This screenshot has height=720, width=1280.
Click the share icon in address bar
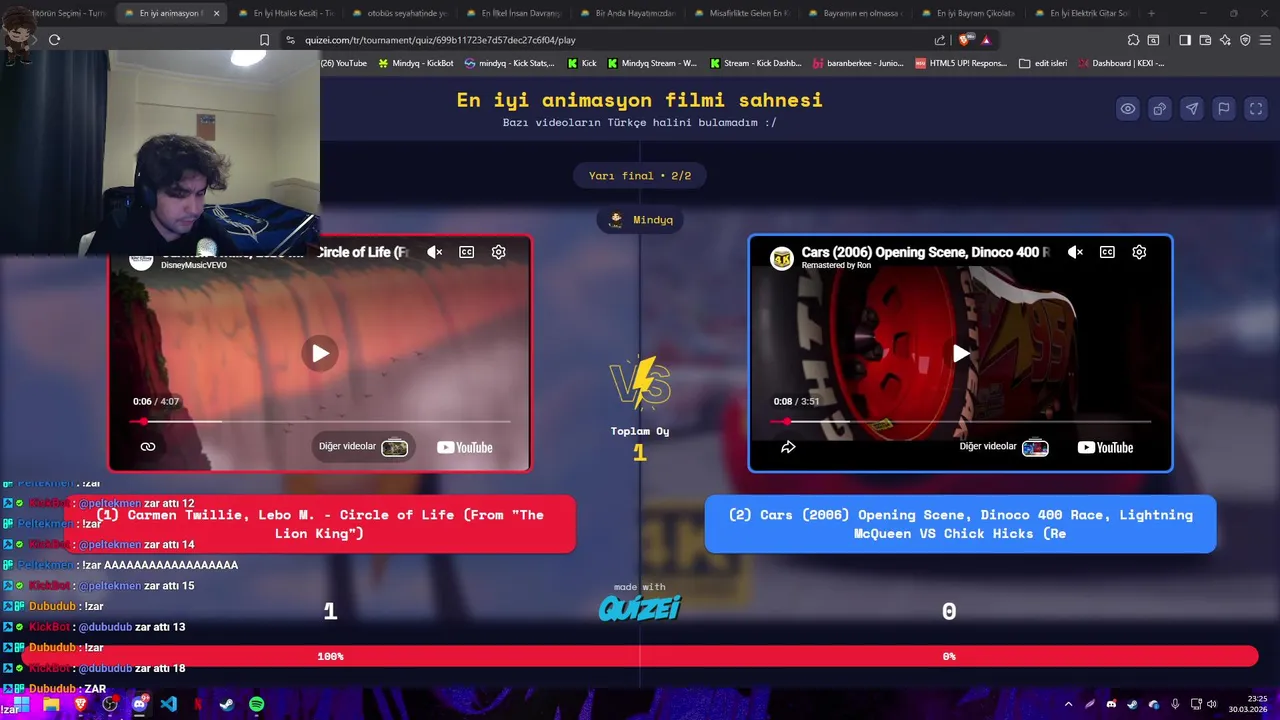coord(940,40)
